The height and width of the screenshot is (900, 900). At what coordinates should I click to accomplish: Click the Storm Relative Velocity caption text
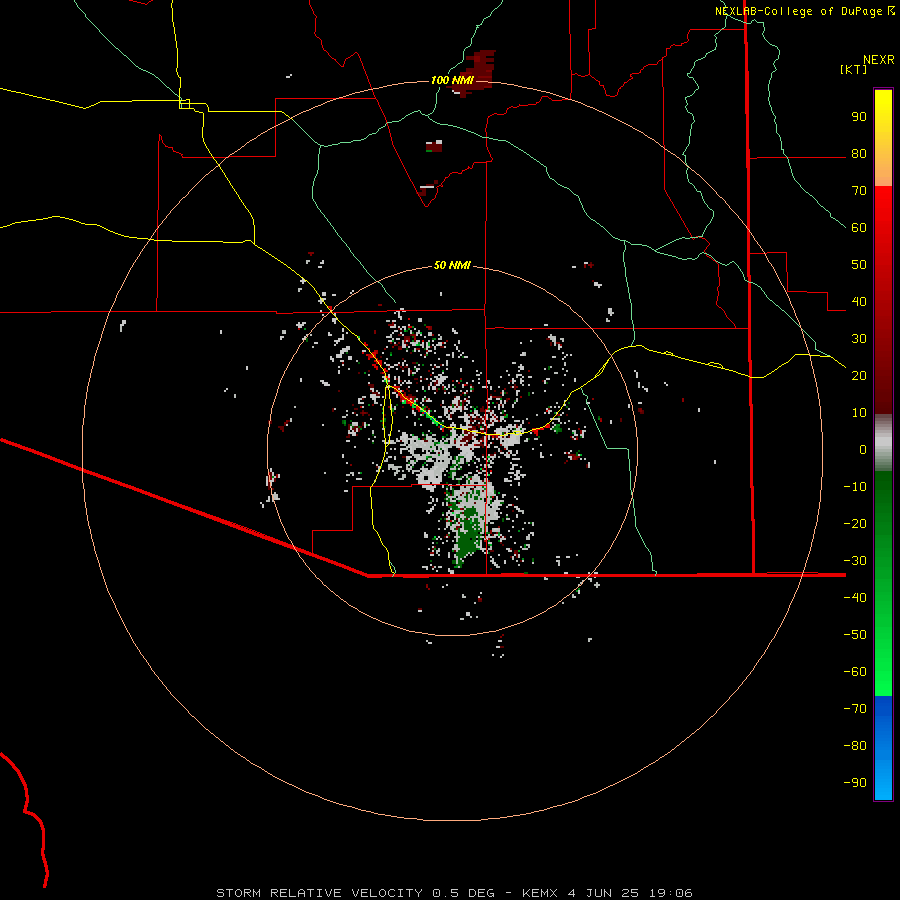454,893
